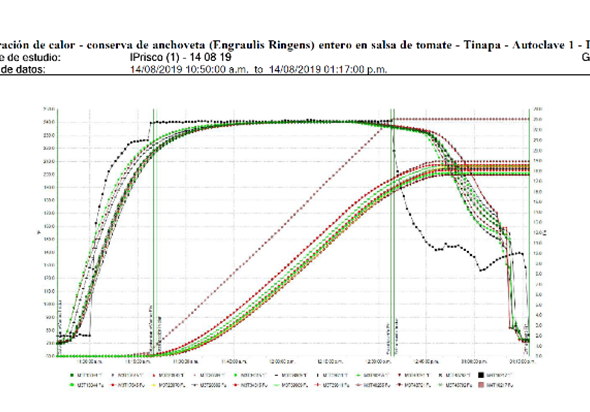Select the study name "IPrisco (1) - 14 08 19"

[x=180, y=57]
